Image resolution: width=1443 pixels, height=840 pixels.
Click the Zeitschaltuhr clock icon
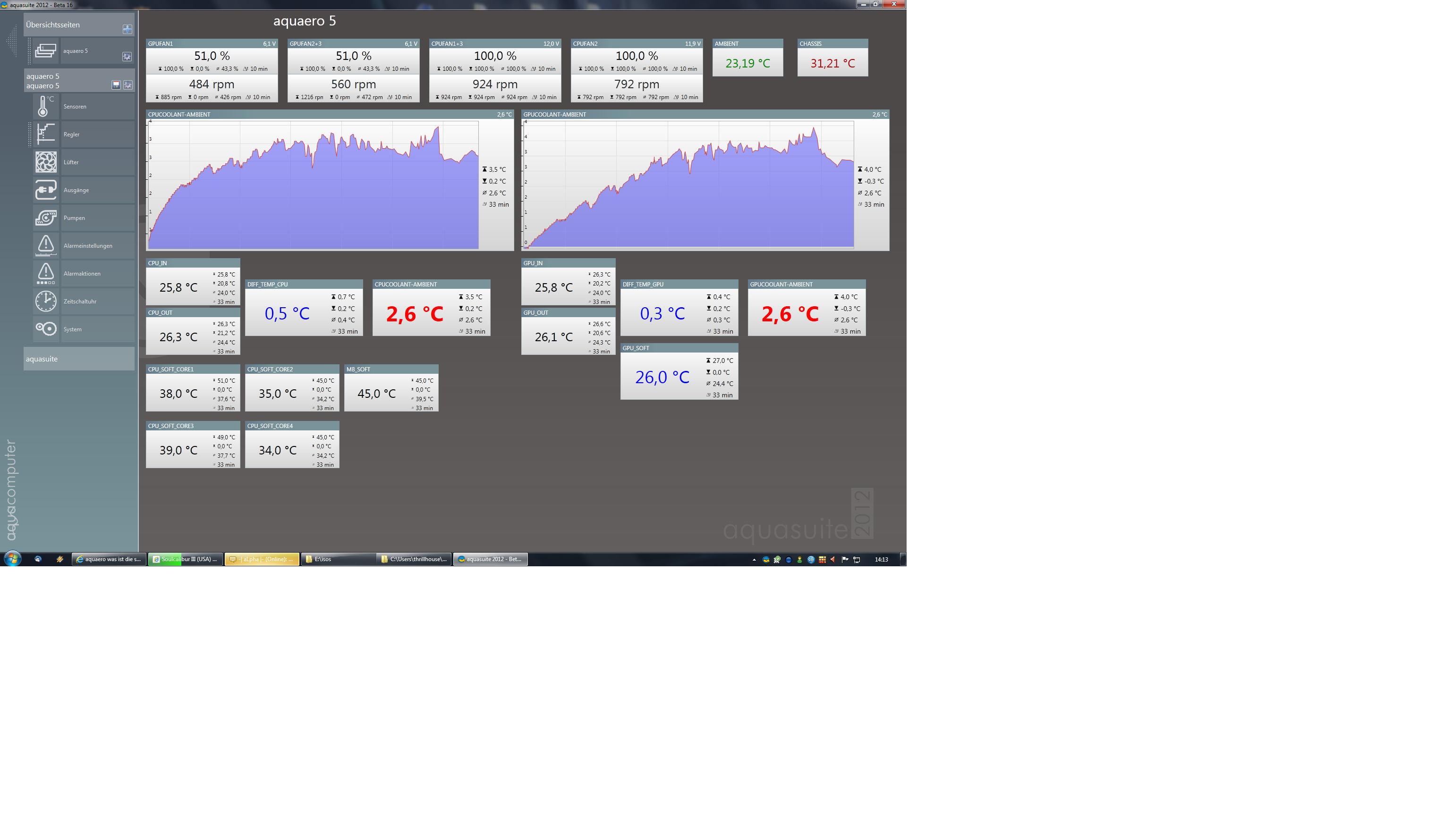[45, 302]
